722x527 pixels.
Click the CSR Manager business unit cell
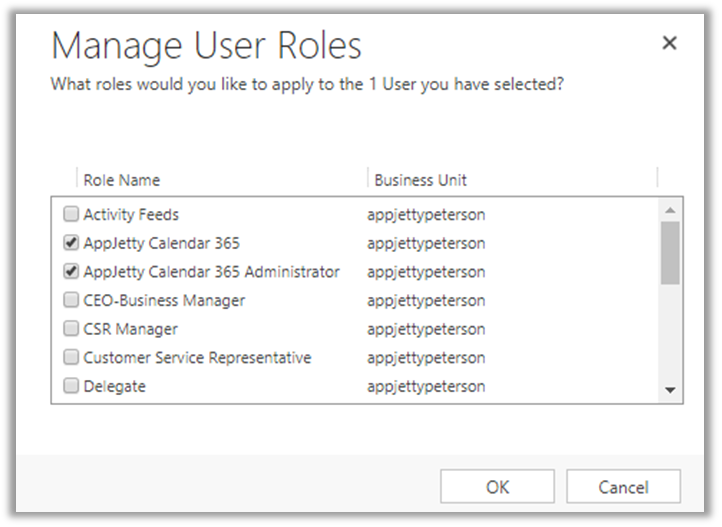click(426, 329)
